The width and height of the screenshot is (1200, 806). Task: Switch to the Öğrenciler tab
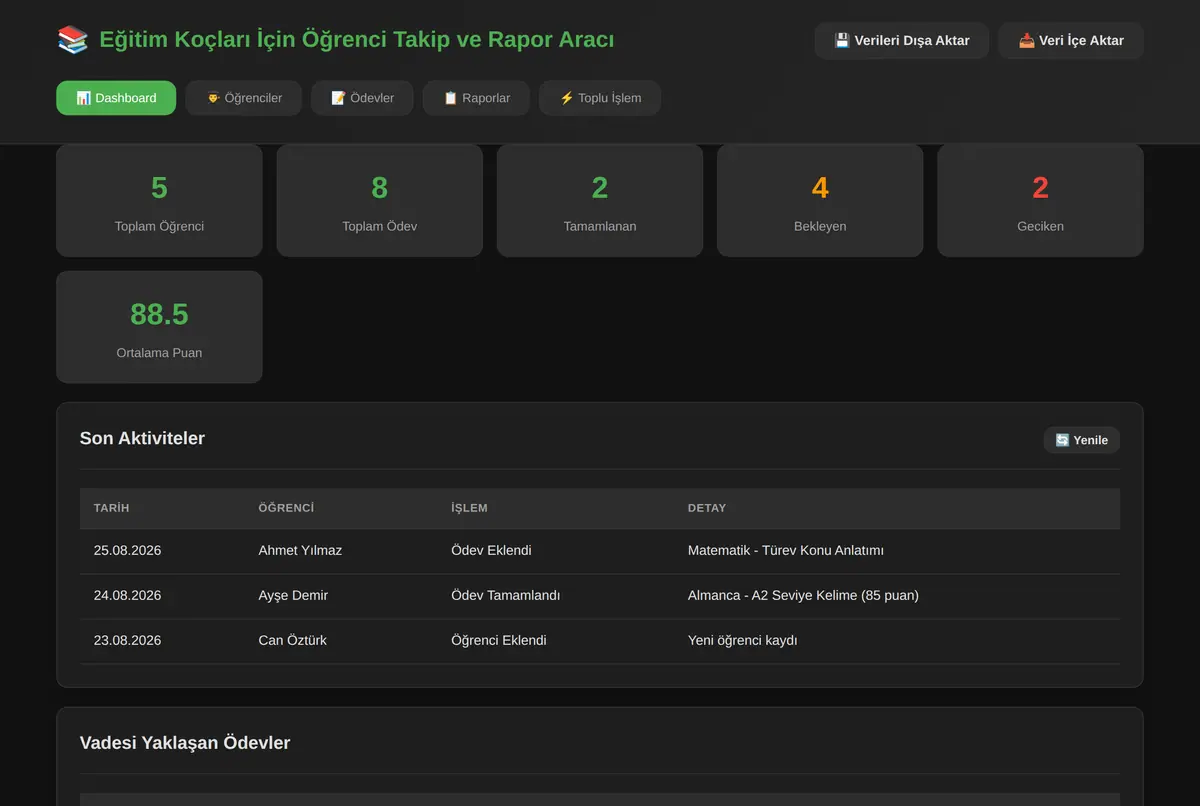244,98
